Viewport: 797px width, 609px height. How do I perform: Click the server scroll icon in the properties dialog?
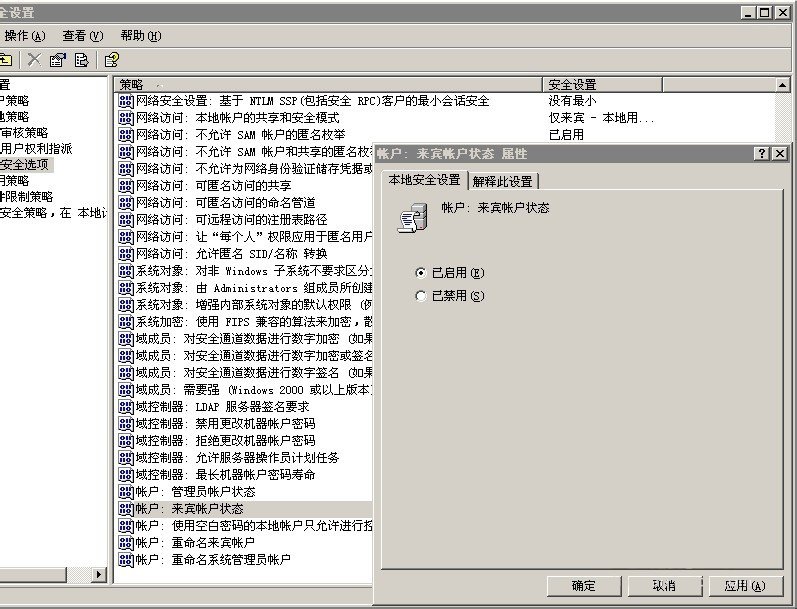pyautogui.click(x=412, y=218)
